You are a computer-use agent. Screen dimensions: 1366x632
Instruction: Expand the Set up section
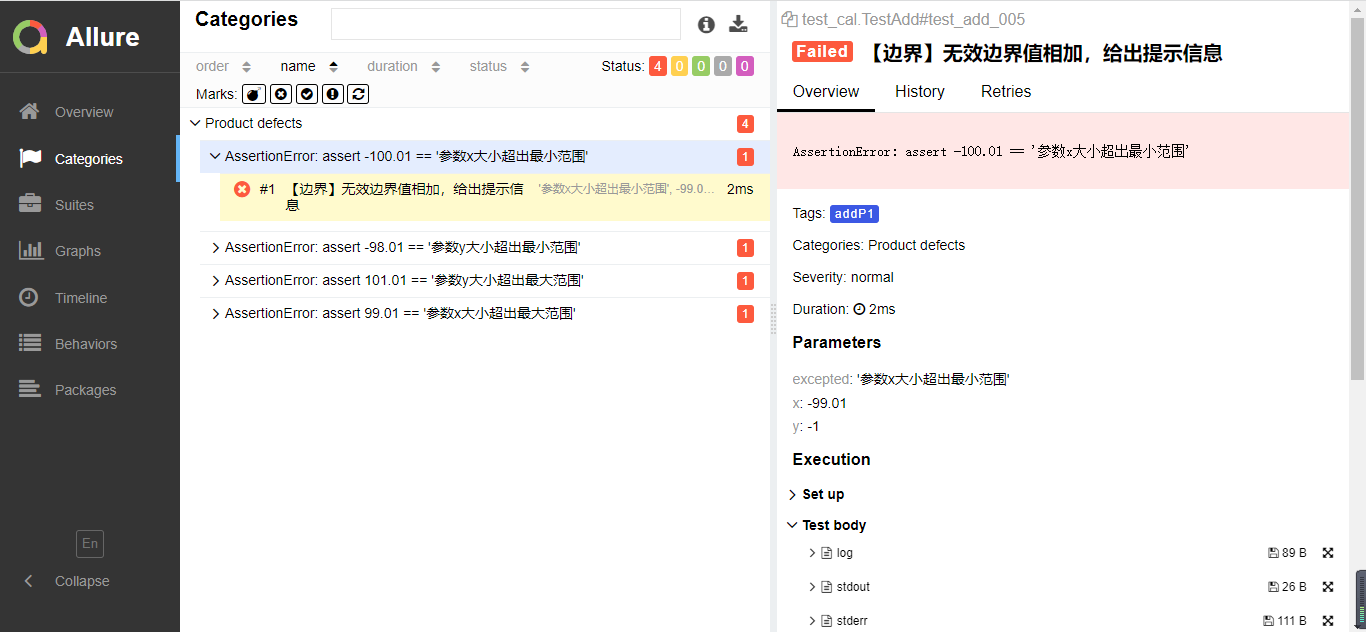point(792,495)
